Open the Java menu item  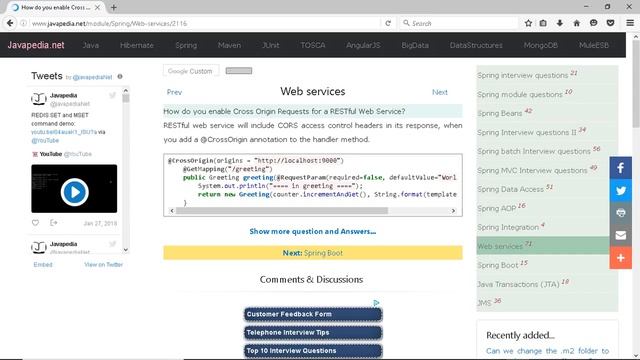coord(91,45)
